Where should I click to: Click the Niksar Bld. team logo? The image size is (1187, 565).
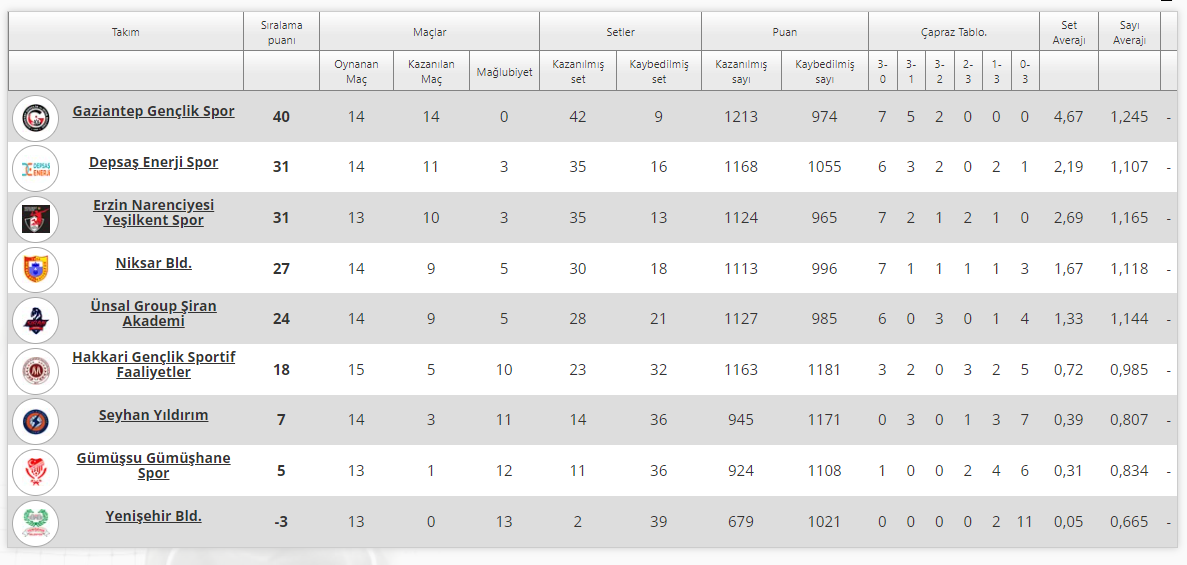coord(35,269)
